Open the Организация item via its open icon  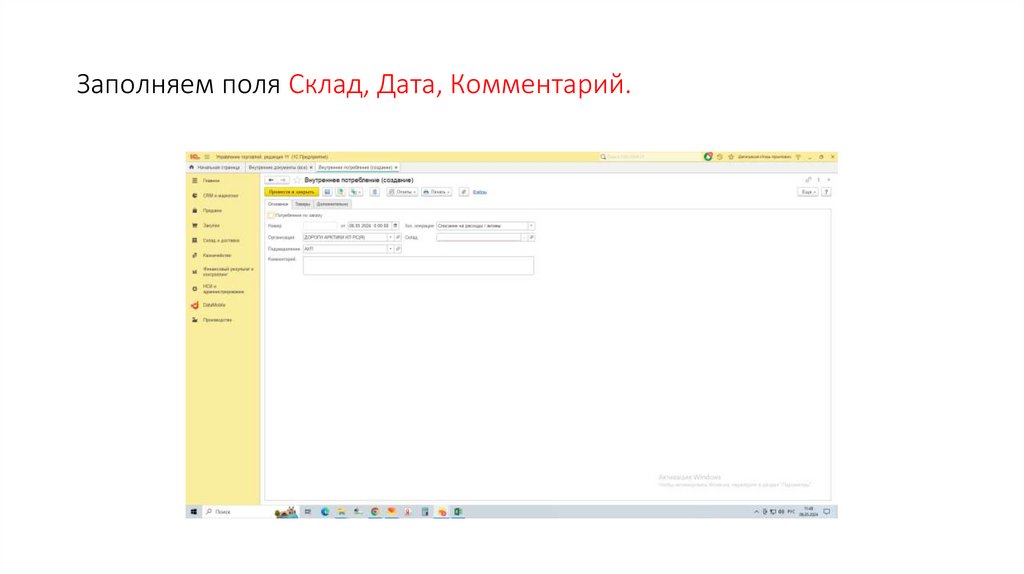point(398,238)
